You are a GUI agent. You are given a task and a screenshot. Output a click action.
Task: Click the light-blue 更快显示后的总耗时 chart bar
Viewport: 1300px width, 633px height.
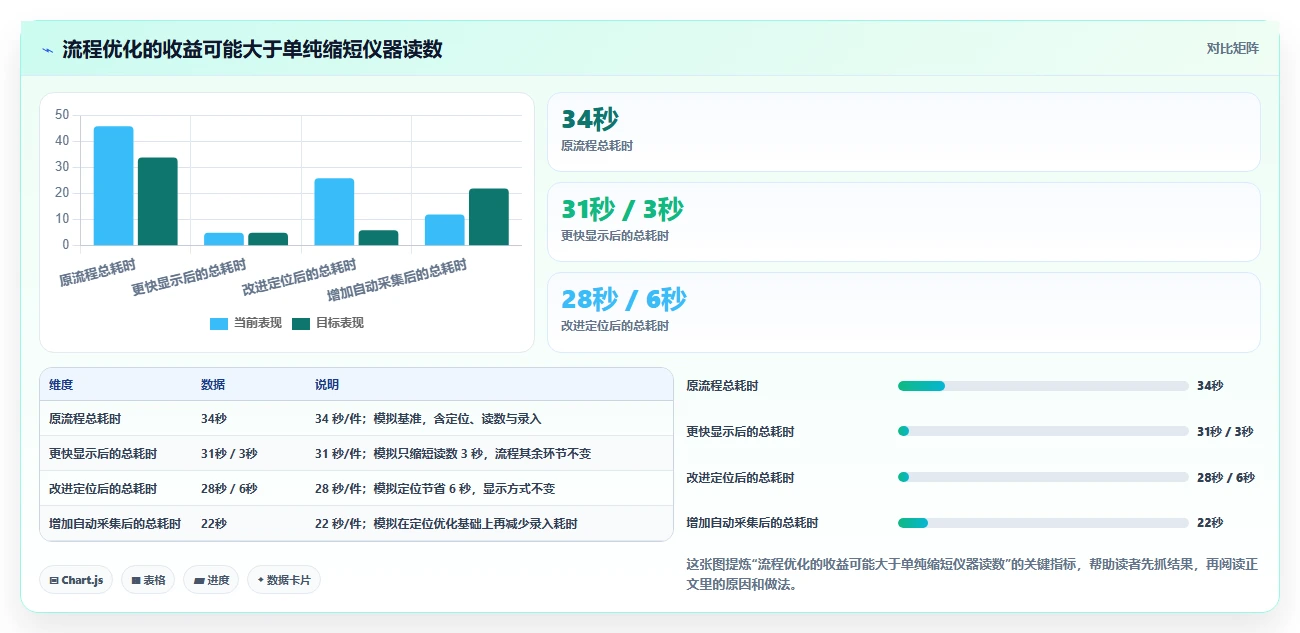(x=224, y=239)
